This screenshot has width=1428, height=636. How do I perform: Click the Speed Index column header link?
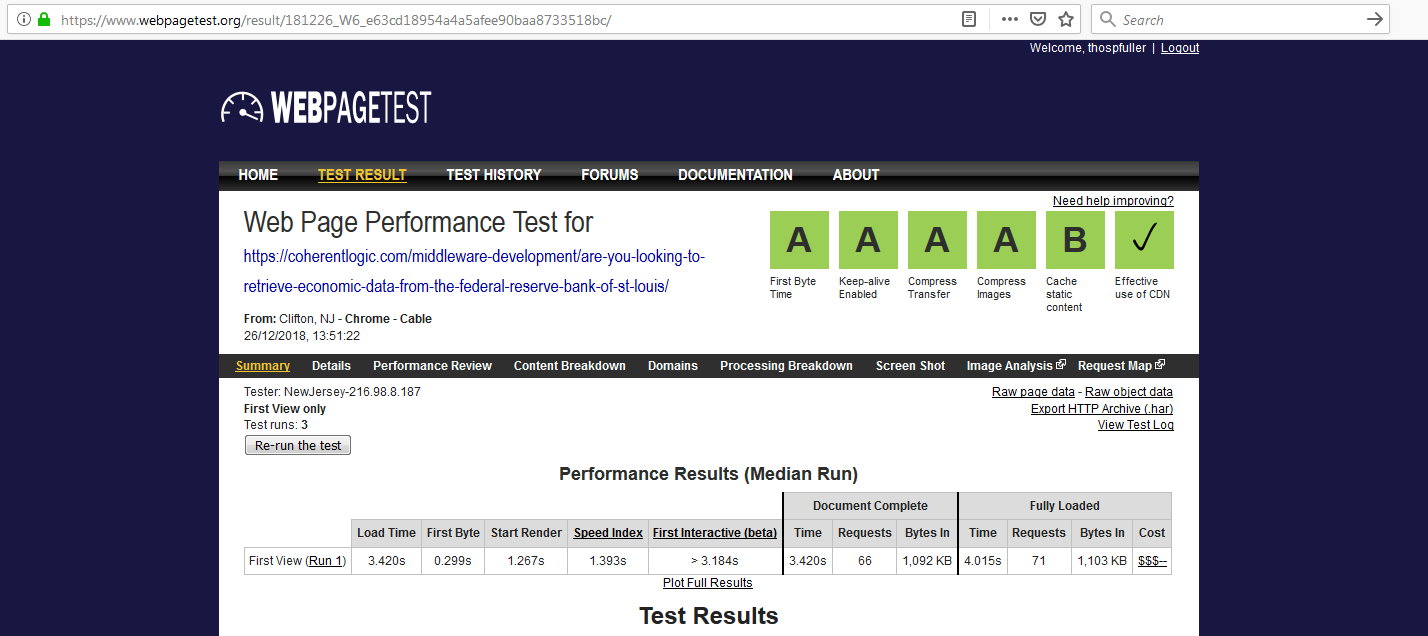608,533
